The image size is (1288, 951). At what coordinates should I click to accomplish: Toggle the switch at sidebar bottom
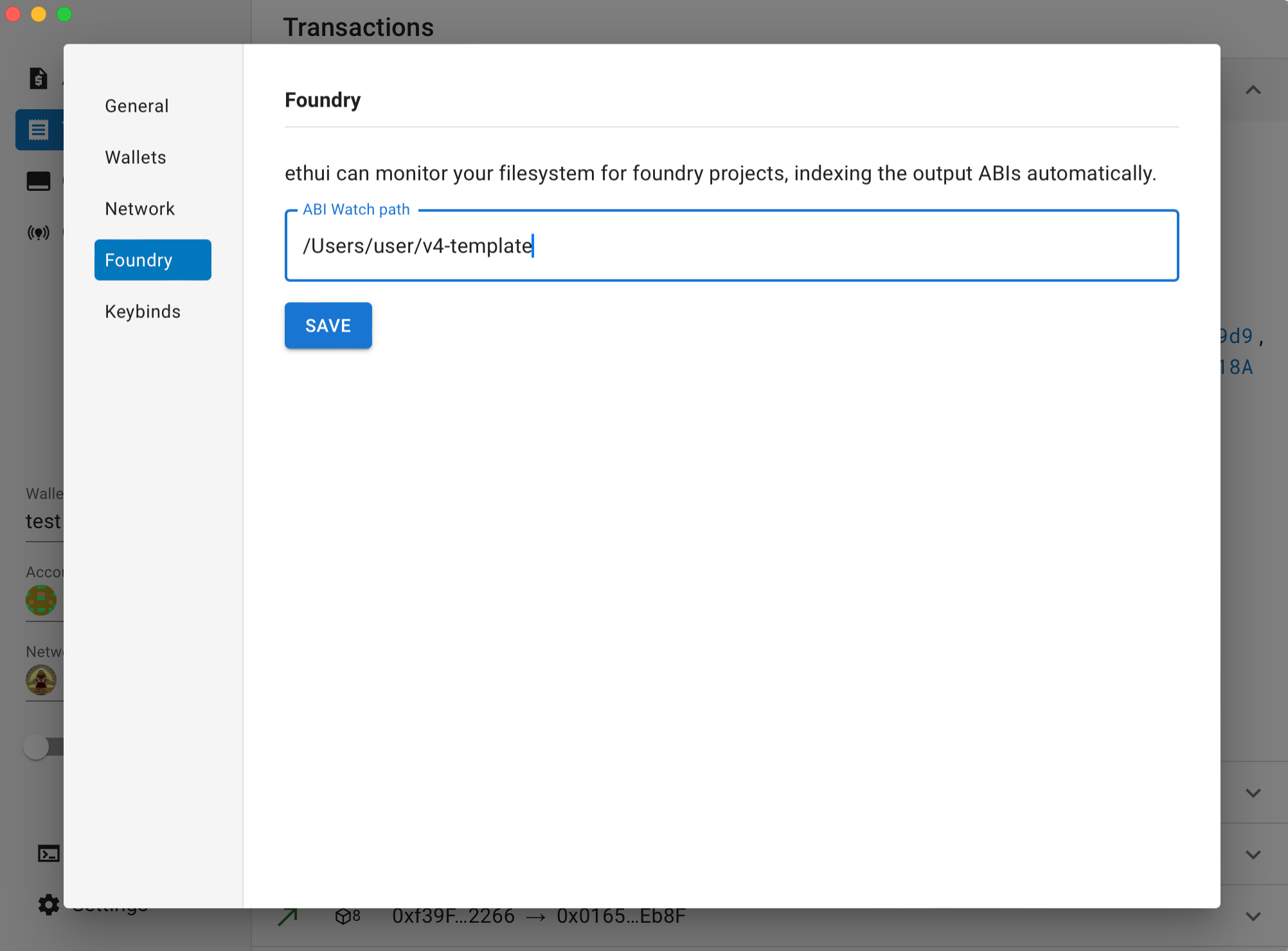[42, 747]
